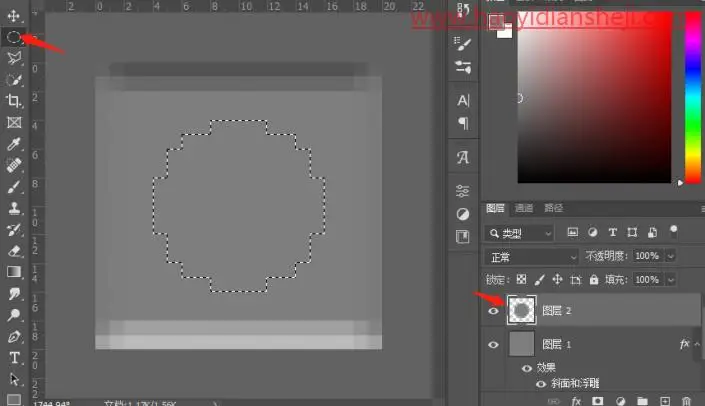Create a new layer
Viewport: 705px width, 406px height.
pos(665,401)
